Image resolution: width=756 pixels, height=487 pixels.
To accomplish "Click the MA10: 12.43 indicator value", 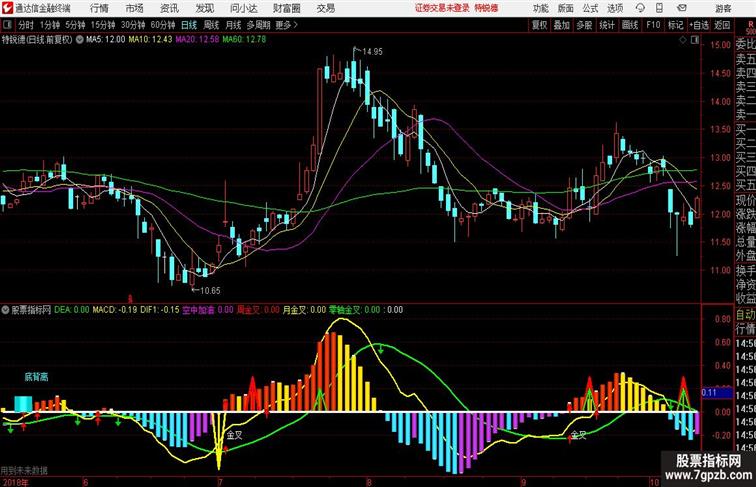I will [150, 40].
